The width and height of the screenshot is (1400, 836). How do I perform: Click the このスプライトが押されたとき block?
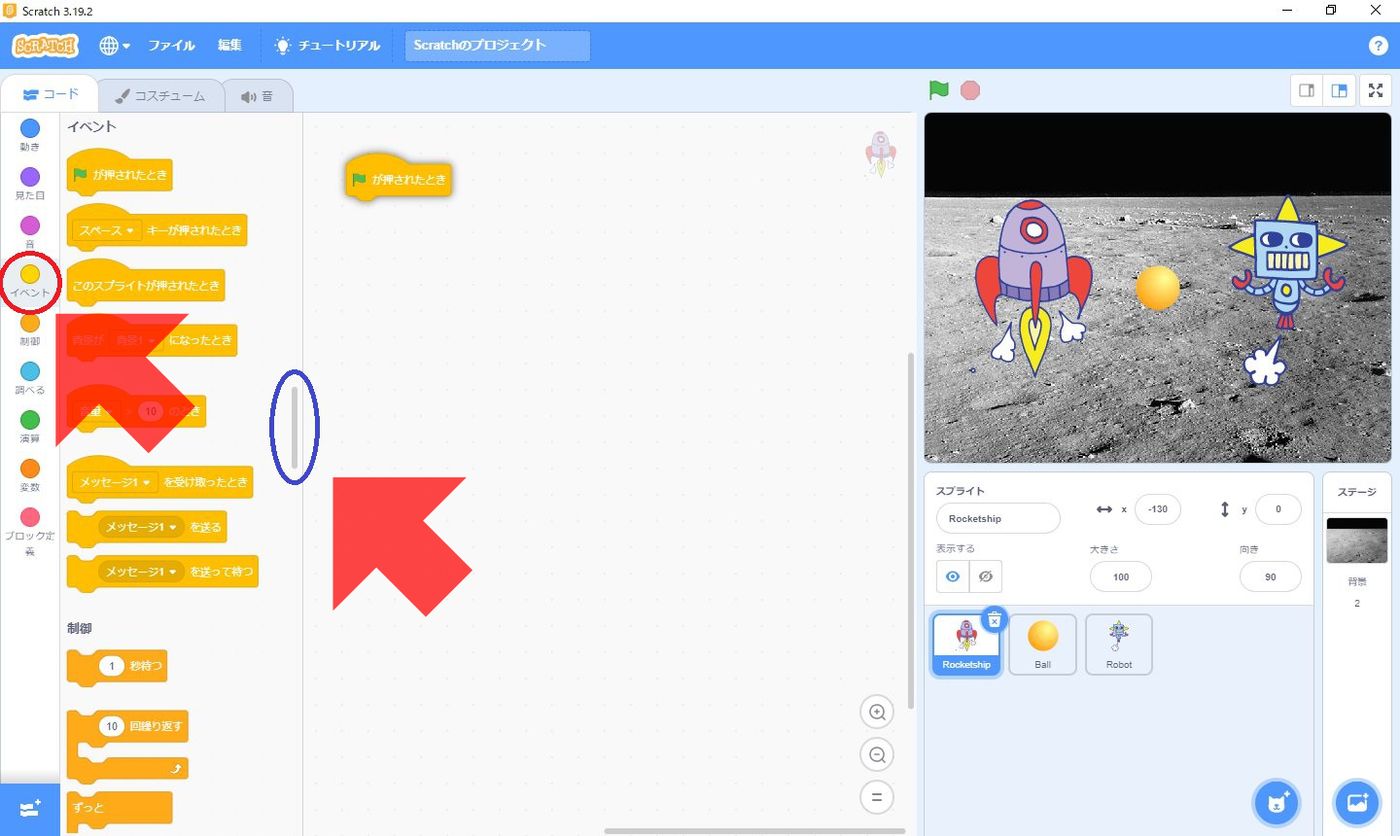(146, 285)
